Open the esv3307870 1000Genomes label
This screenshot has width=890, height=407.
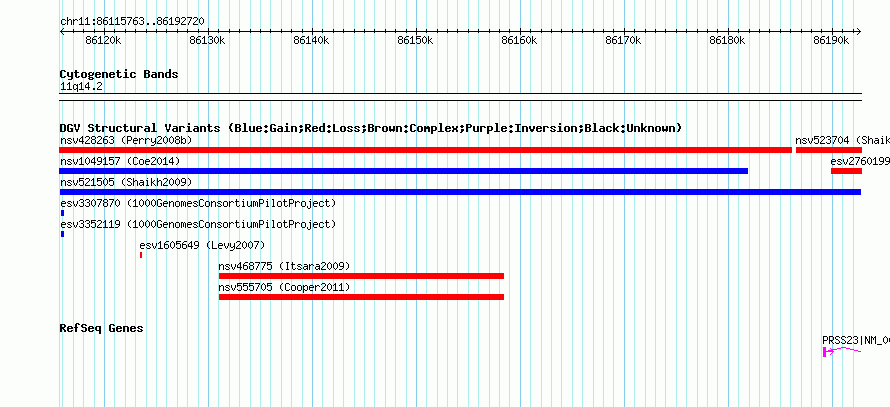click(x=198, y=203)
